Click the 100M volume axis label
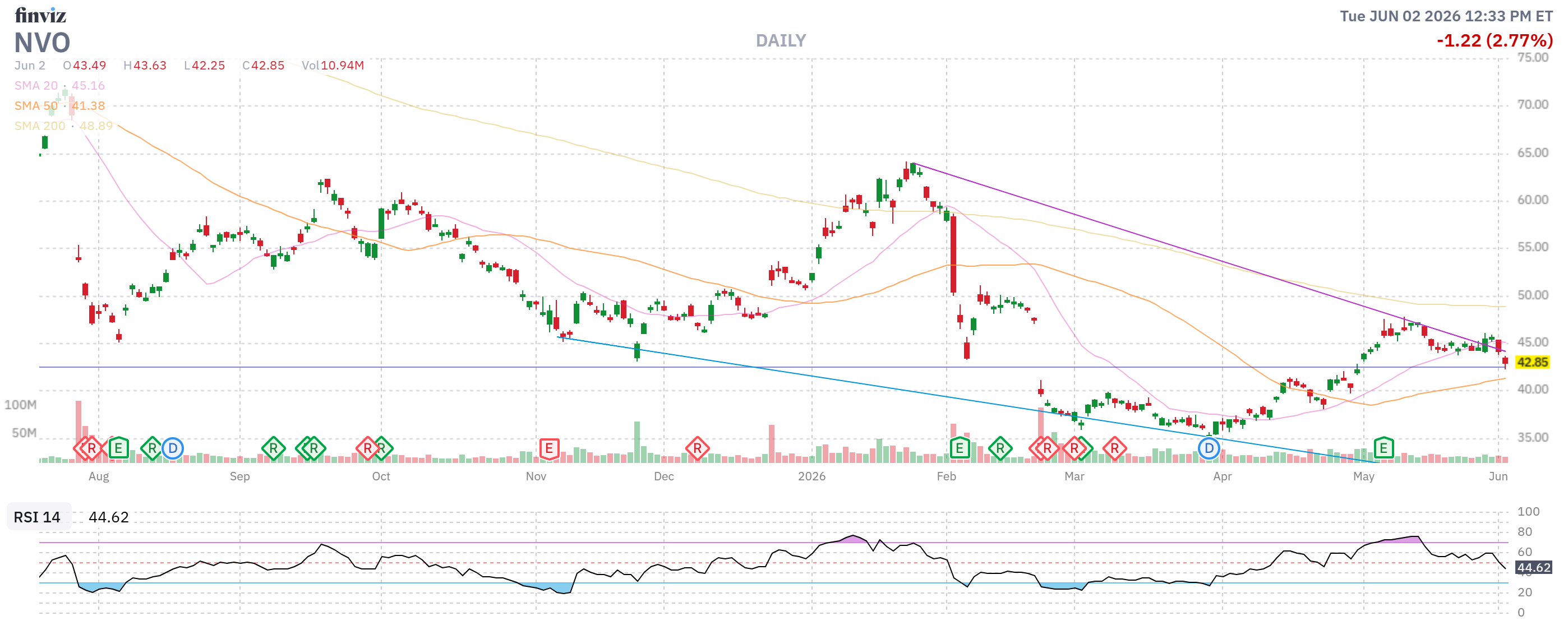The width and height of the screenshot is (1568, 630). point(21,405)
